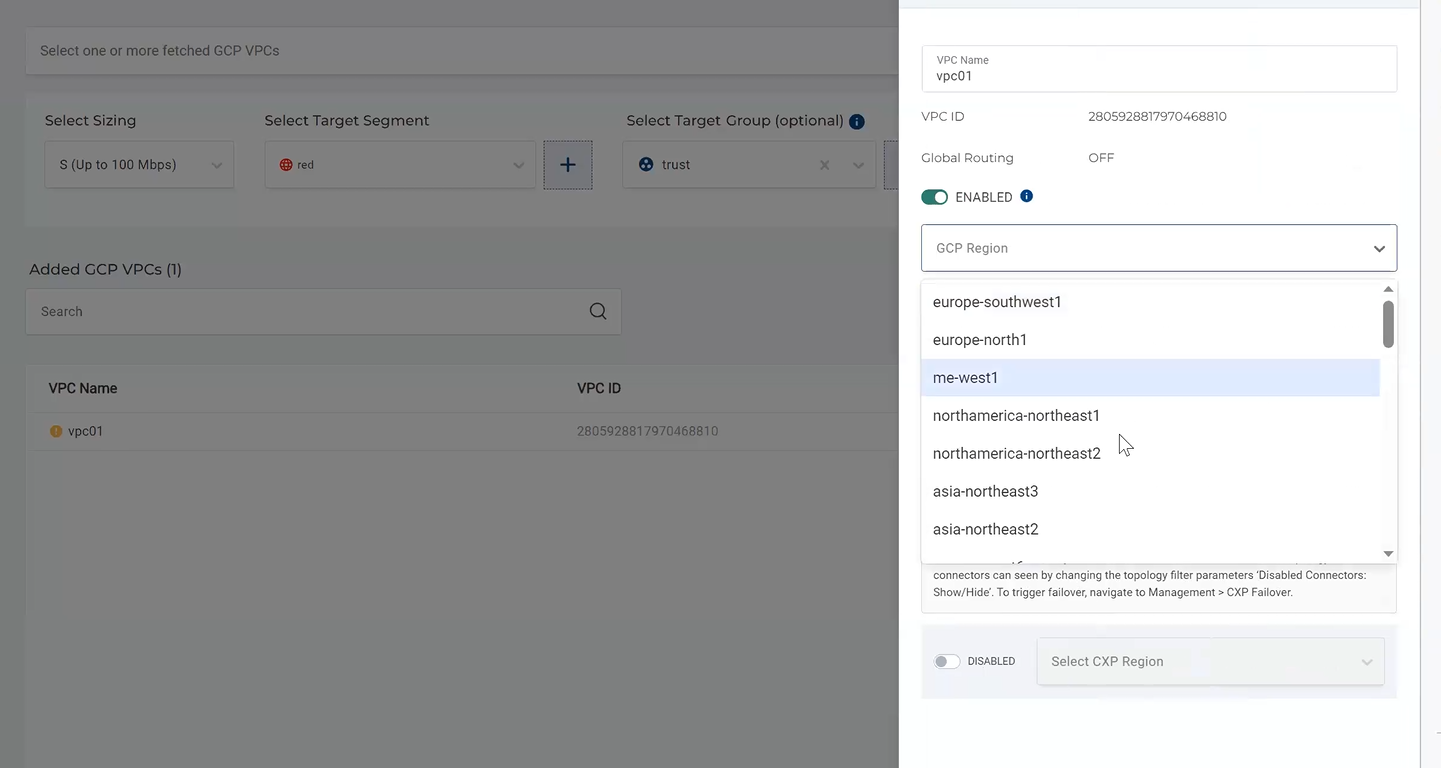Clear the trust target group selection
This screenshot has width=1442, height=768.
tap(824, 165)
